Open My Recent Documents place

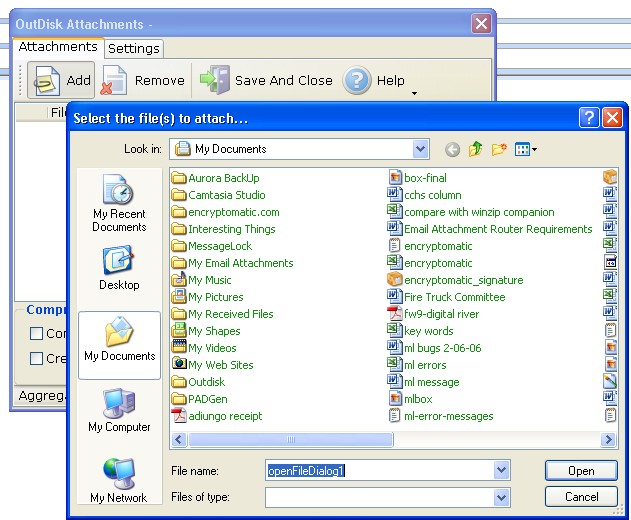coord(119,203)
